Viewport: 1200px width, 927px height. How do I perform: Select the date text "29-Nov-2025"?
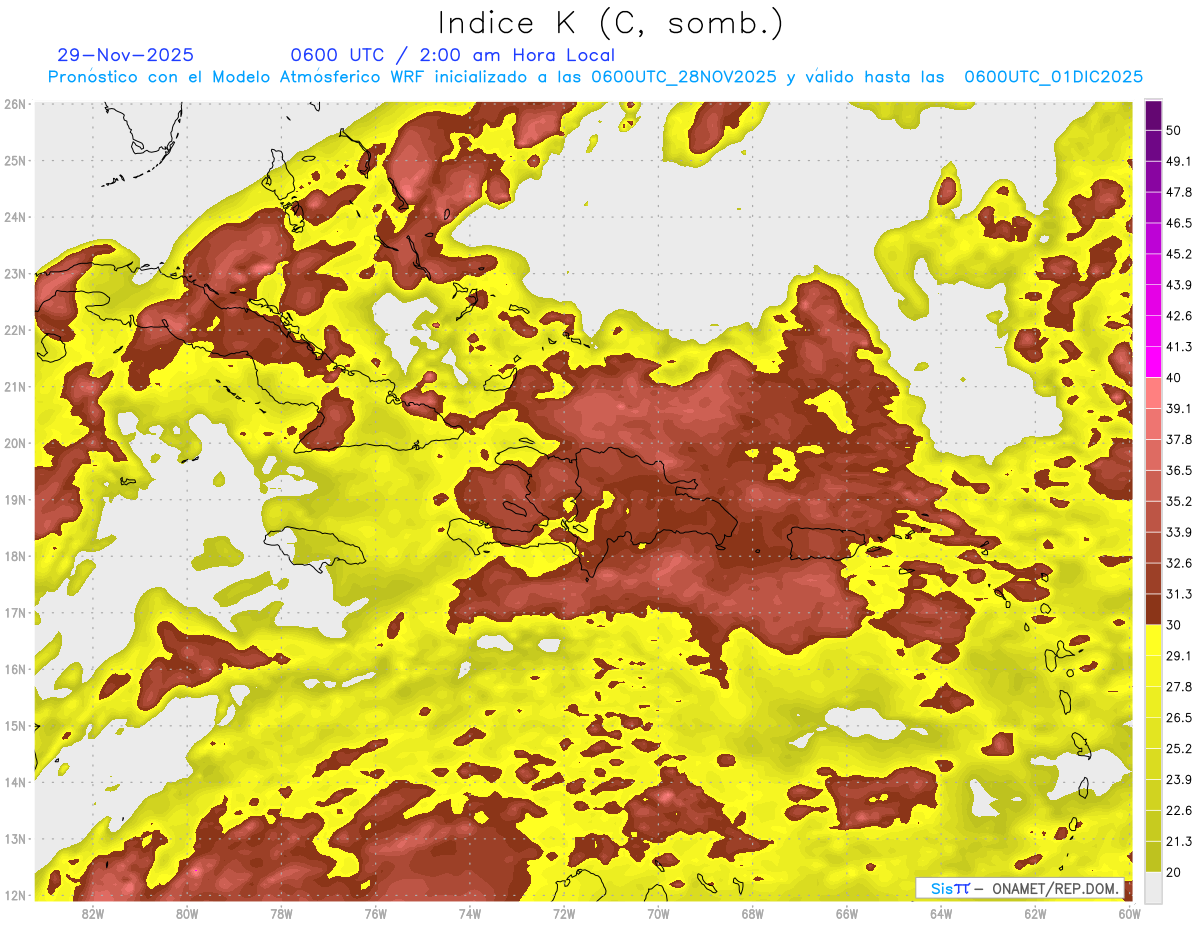[126, 55]
